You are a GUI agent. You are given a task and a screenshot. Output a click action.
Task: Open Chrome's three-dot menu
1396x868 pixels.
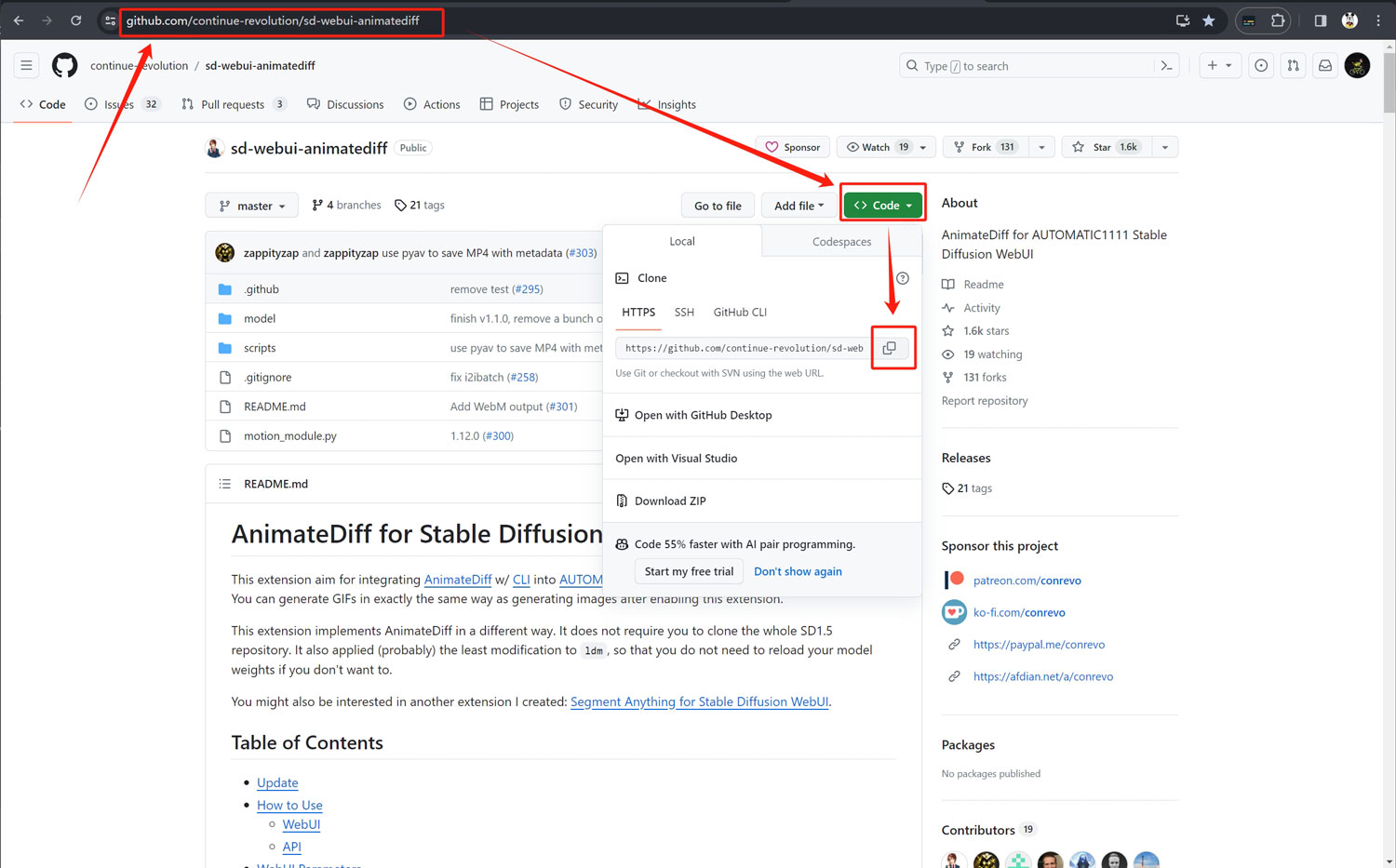pyautogui.click(x=1378, y=20)
